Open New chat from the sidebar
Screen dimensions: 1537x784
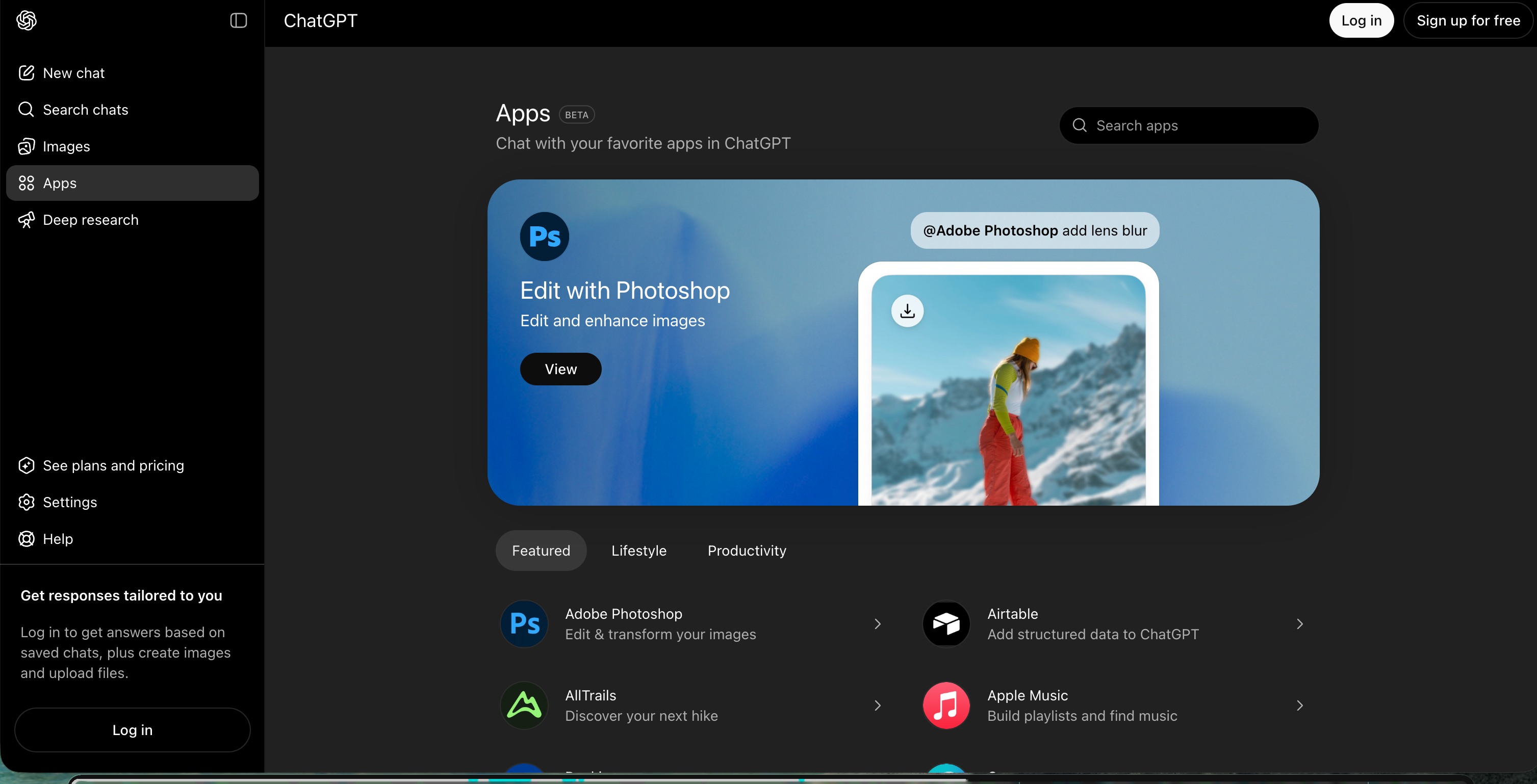click(x=133, y=73)
